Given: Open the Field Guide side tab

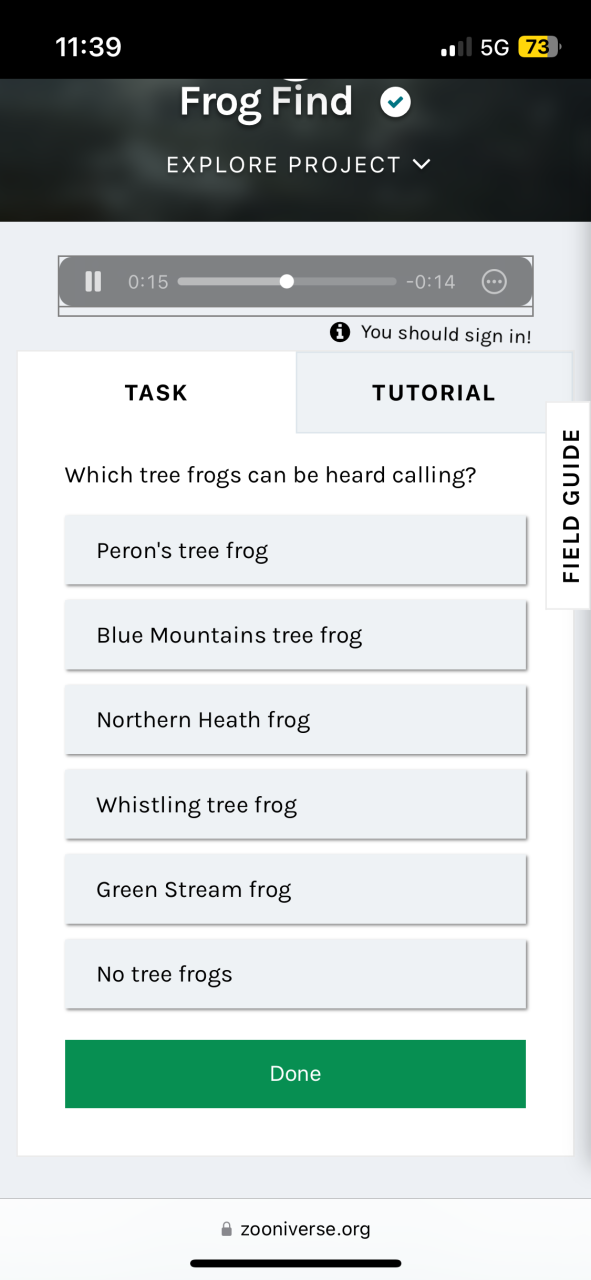Looking at the screenshot, I should 569,505.
